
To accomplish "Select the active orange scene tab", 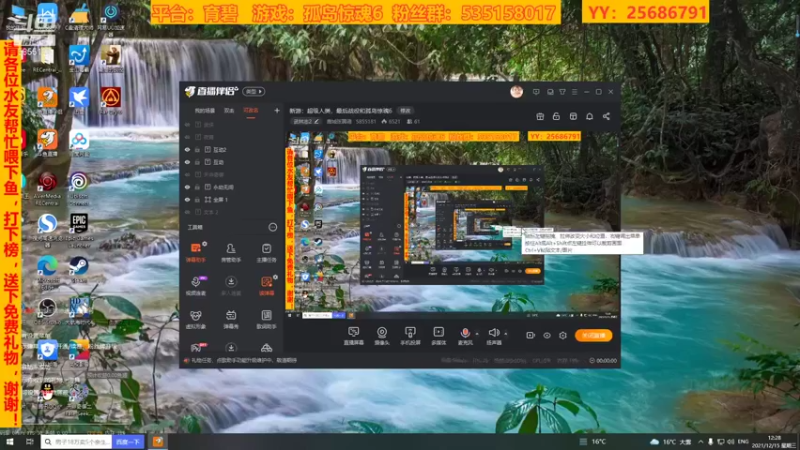I will coord(251,111).
